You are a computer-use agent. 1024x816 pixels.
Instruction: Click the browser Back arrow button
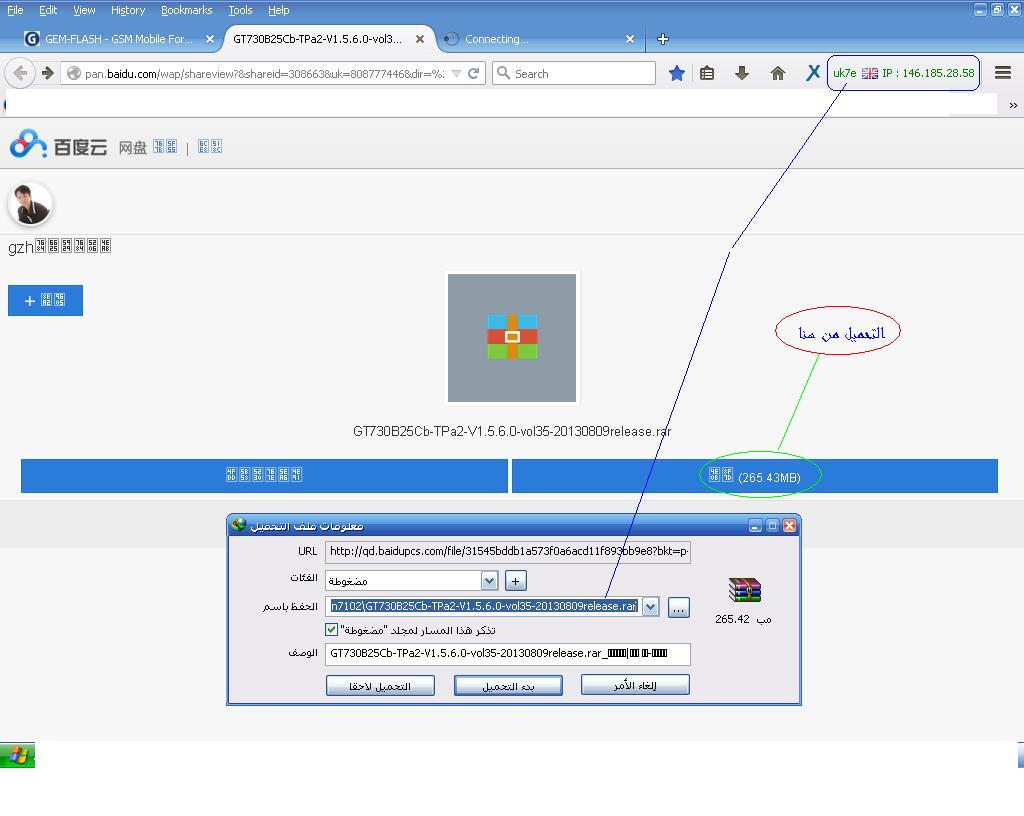tap(20, 73)
